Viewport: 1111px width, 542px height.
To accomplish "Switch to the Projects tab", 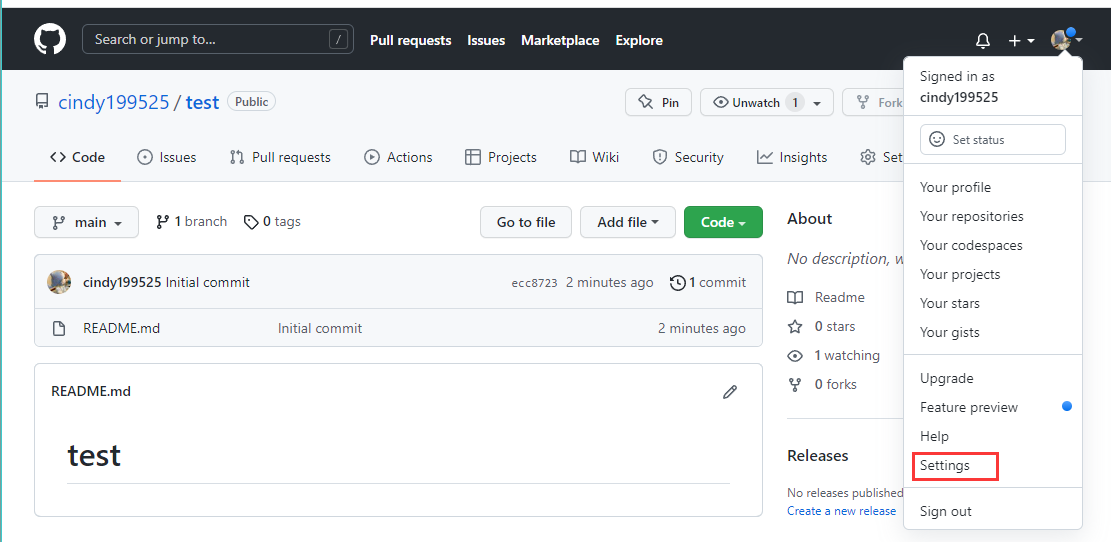I will 500,157.
